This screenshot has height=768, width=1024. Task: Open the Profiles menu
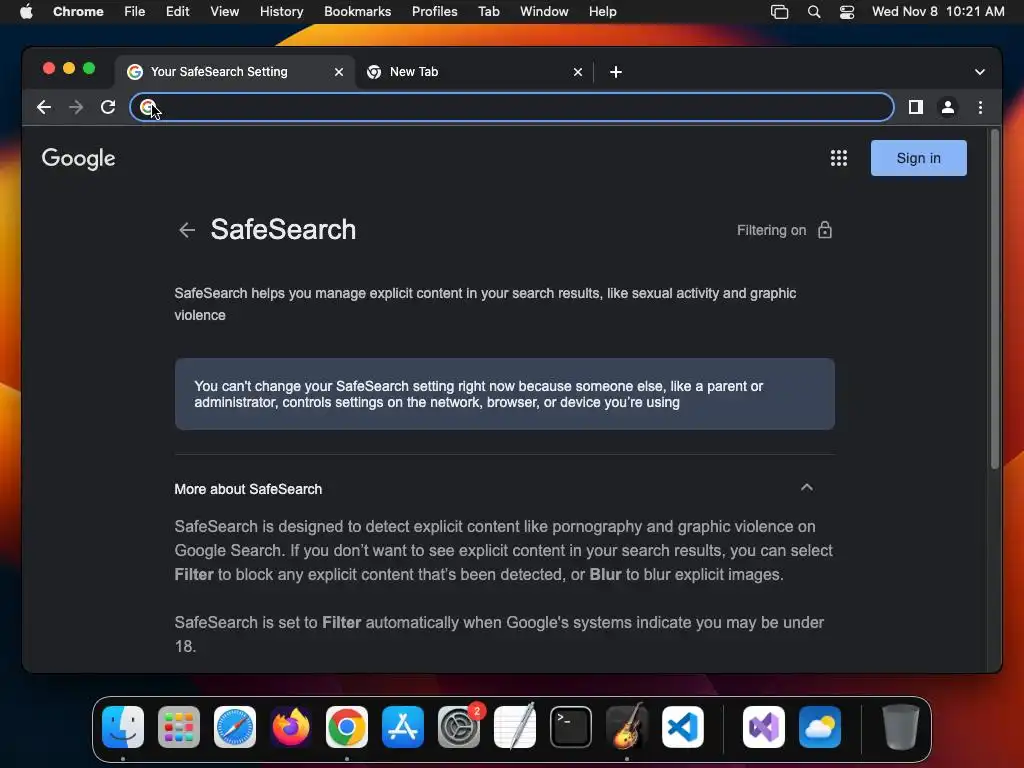coord(434,12)
